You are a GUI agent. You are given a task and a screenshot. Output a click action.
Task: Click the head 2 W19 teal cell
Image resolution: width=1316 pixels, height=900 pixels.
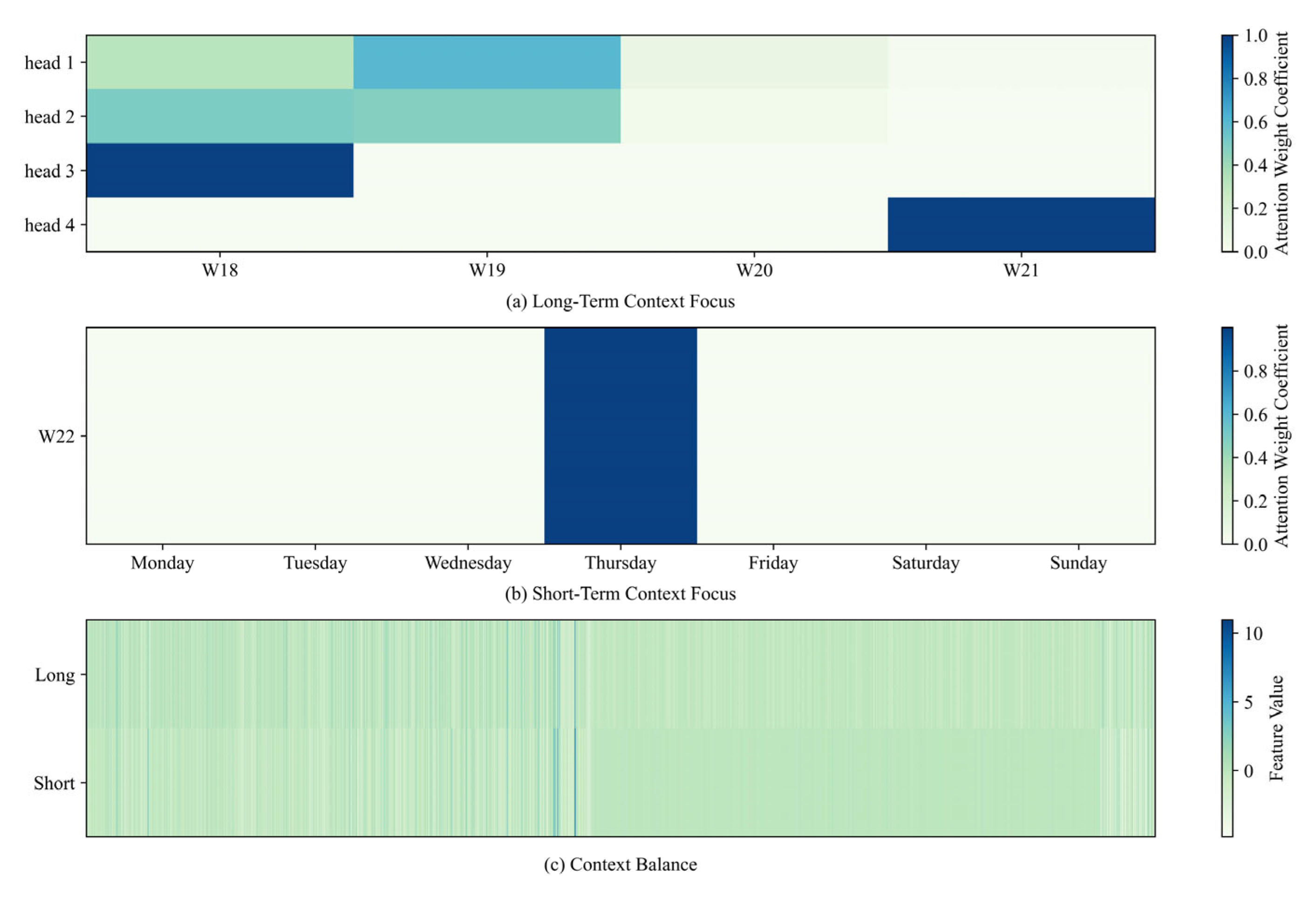tap(486, 116)
